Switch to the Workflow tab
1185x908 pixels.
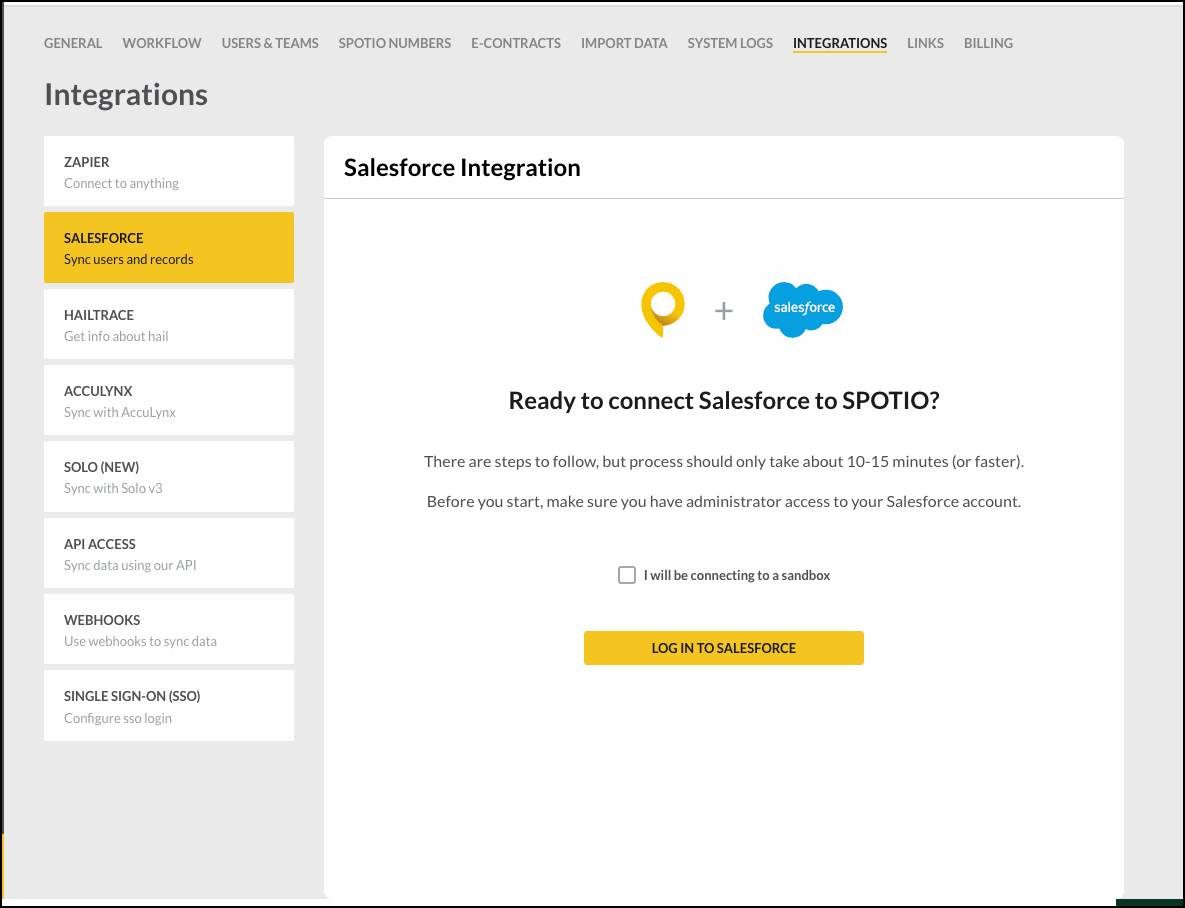click(162, 43)
